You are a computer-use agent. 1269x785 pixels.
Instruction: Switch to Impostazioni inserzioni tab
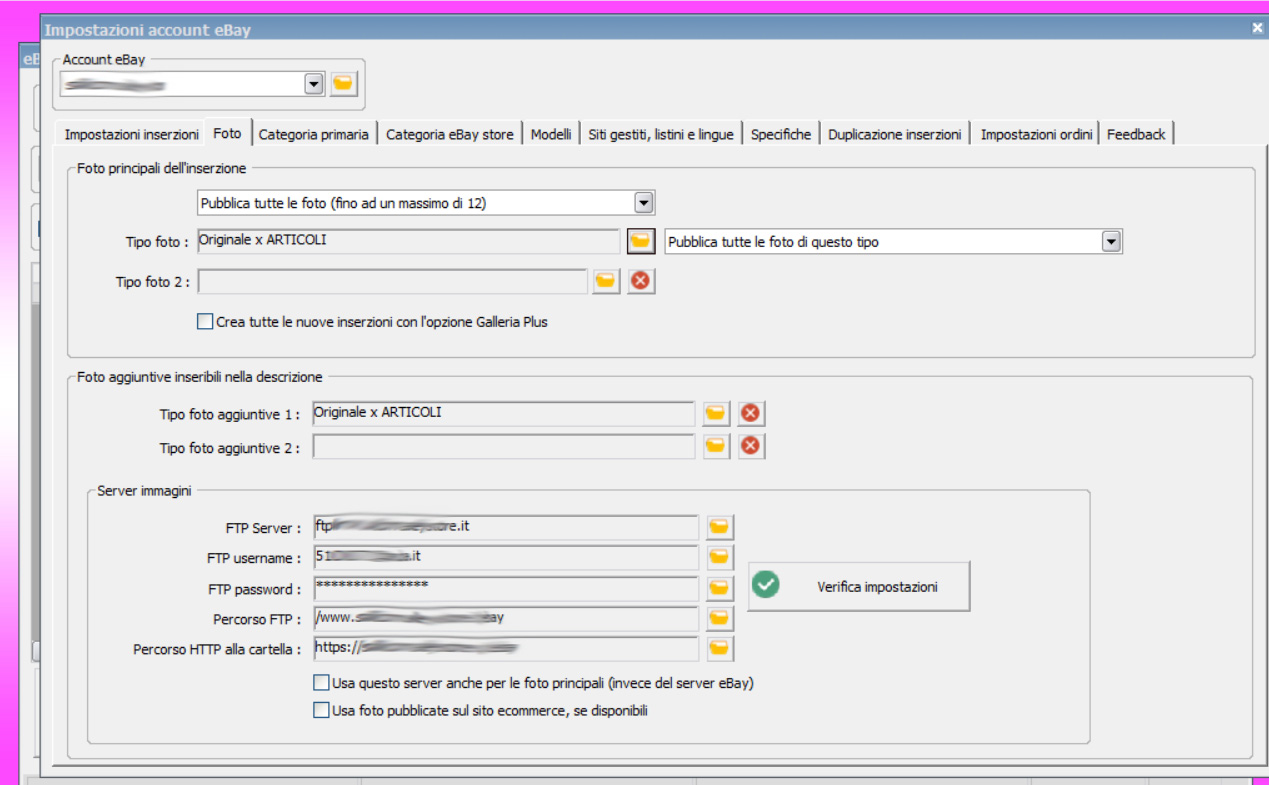pos(132,134)
